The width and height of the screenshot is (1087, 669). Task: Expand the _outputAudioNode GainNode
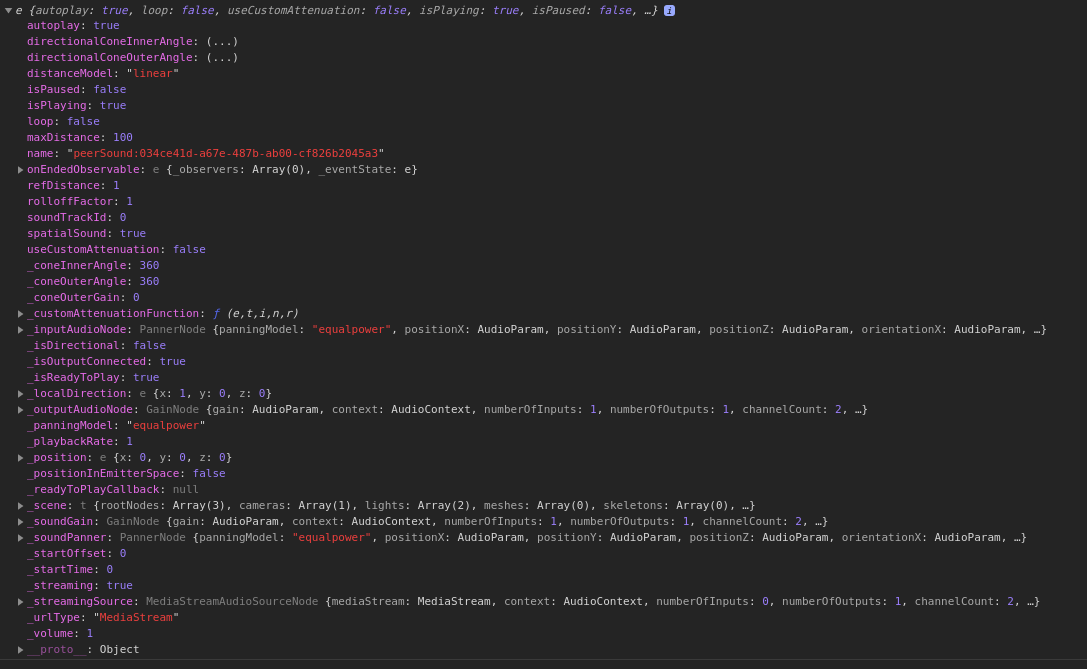(x=21, y=410)
